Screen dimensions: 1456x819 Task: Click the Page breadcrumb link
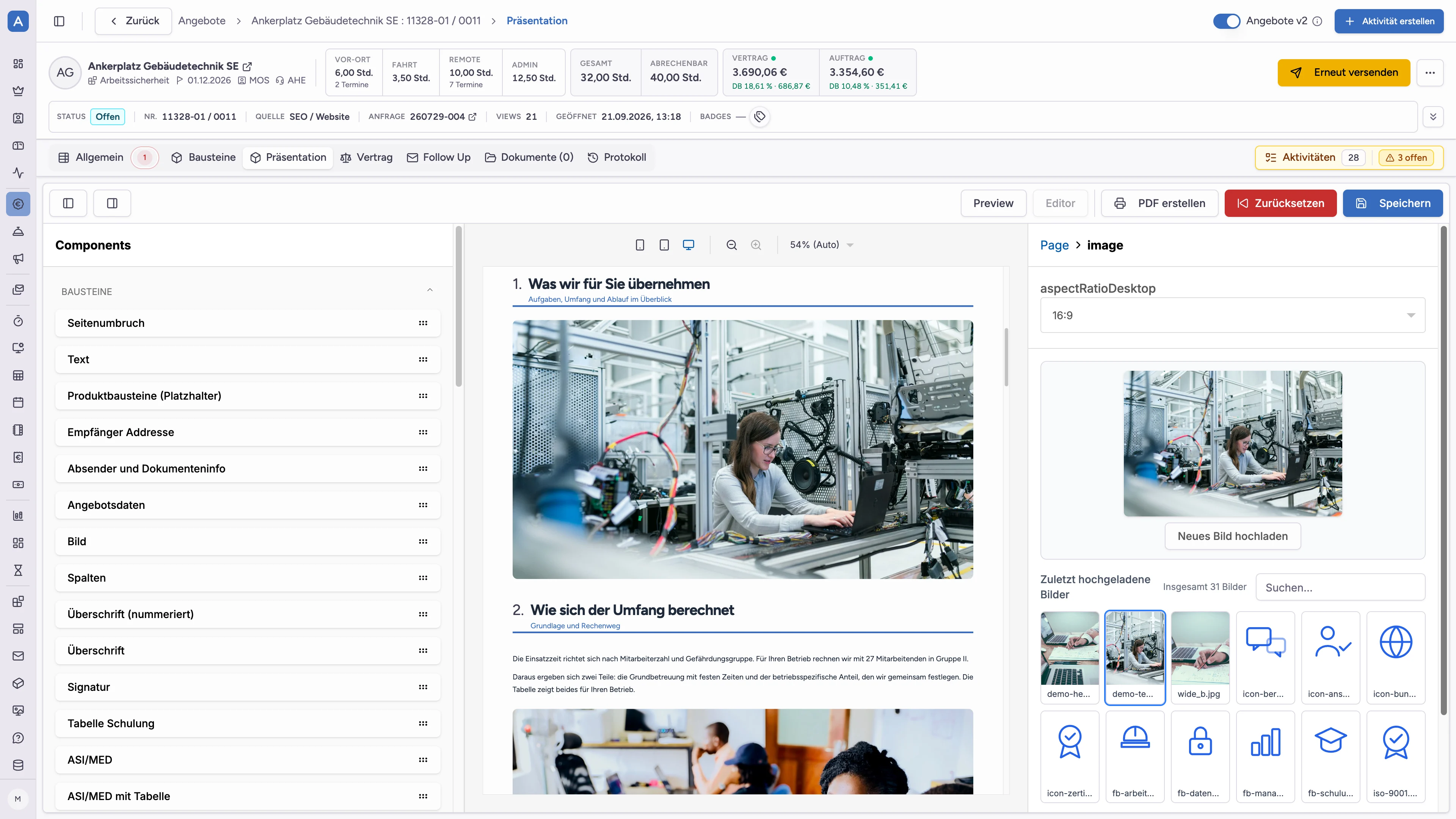[x=1054, y=245]
